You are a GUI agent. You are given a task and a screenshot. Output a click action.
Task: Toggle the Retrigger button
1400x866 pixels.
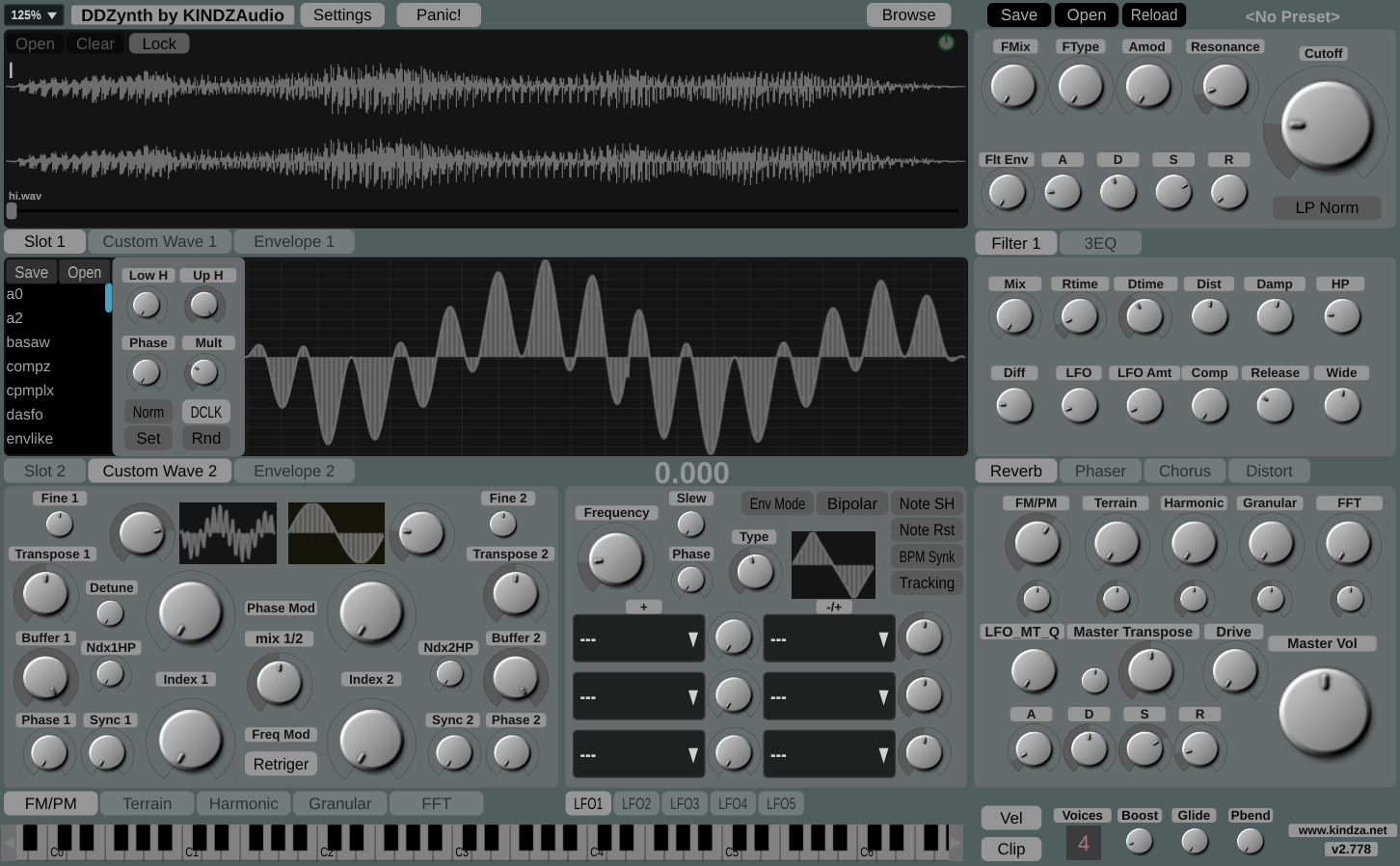click(281, 764)
